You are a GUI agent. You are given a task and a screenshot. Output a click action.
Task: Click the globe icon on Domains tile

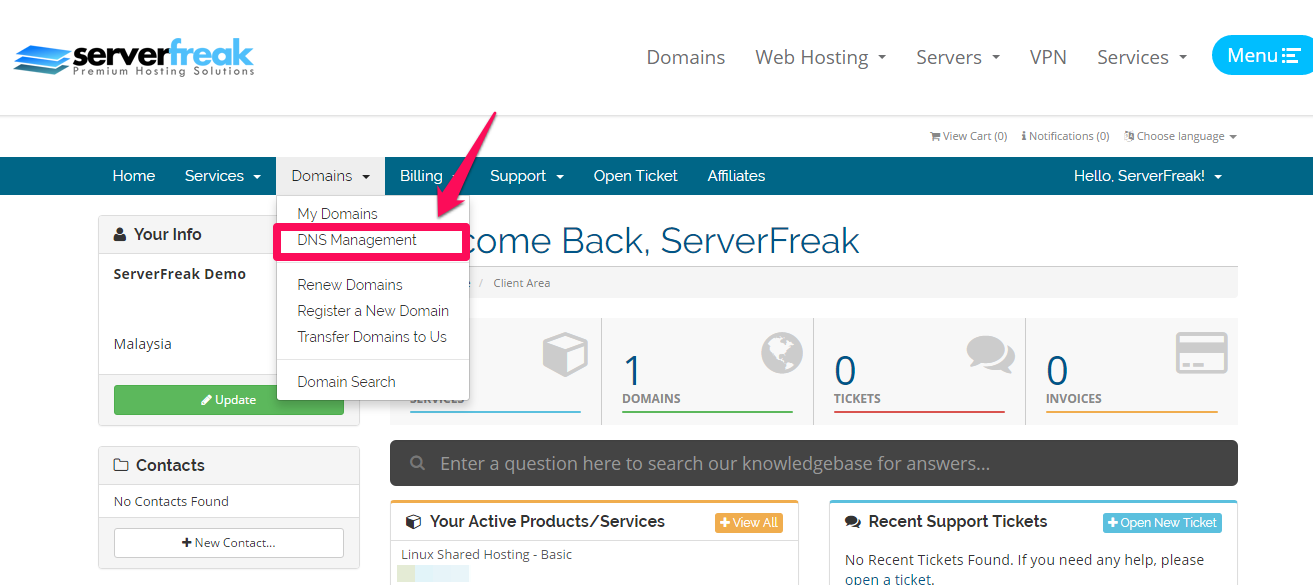coord(783,353)
